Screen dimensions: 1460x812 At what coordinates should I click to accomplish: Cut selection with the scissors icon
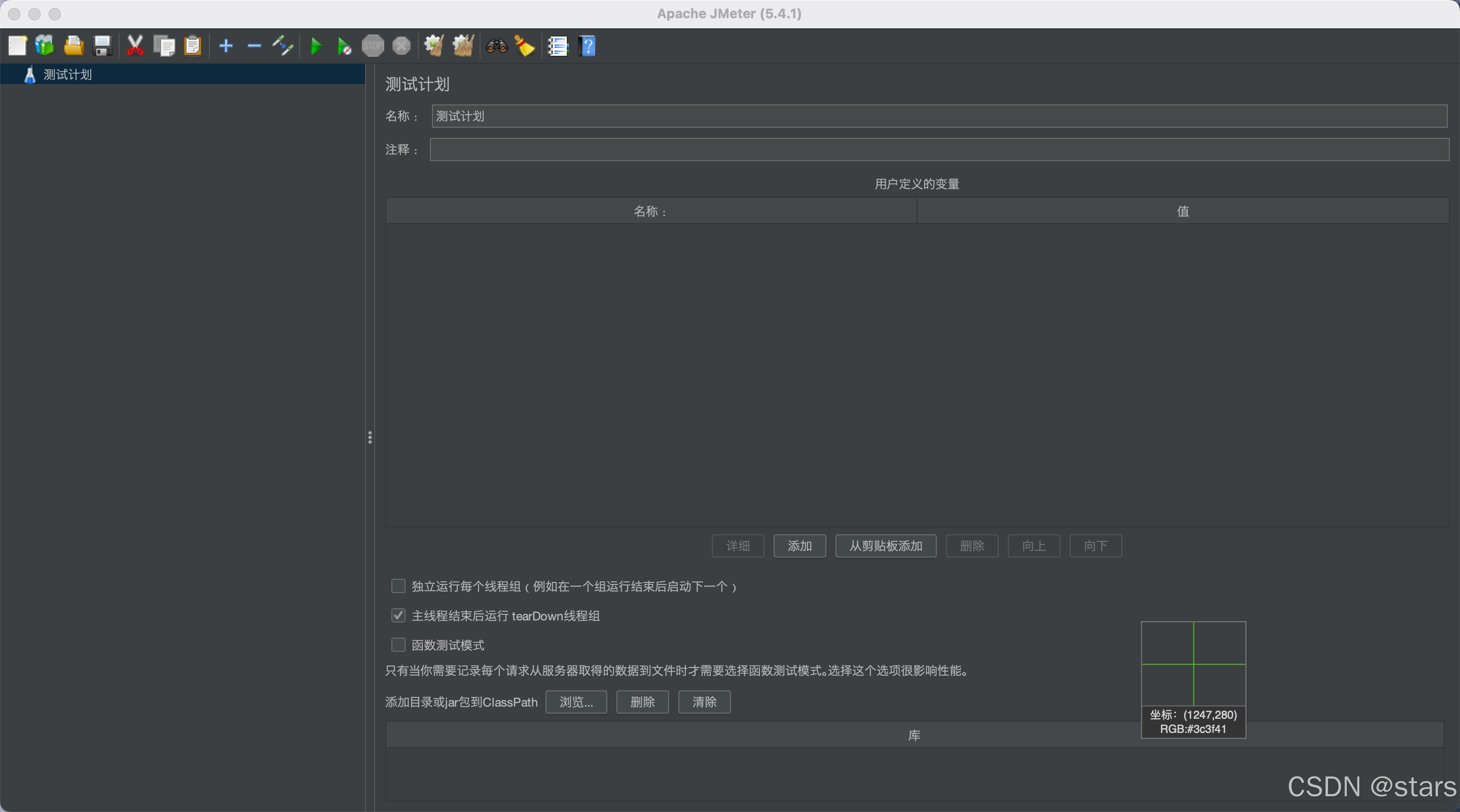(135, 46)
